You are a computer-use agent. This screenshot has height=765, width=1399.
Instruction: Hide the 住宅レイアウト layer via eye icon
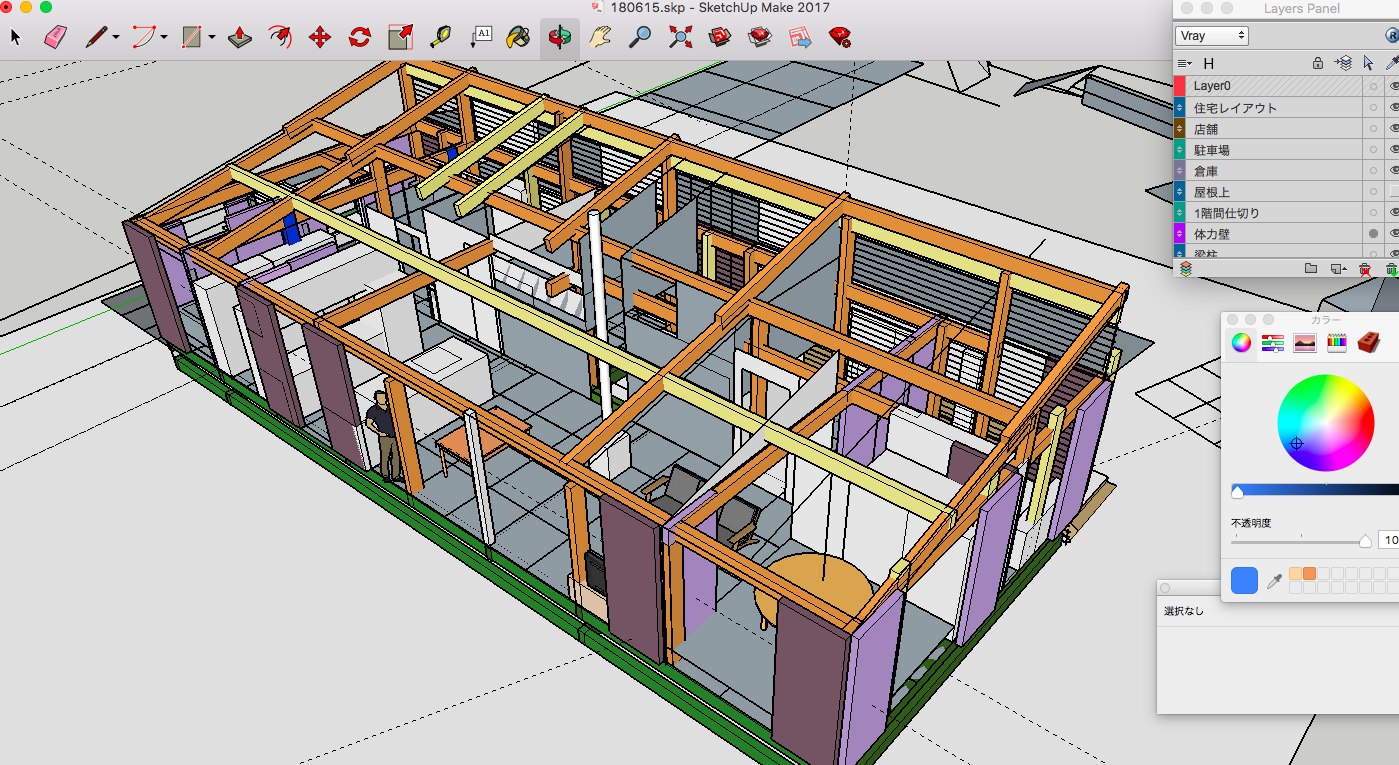(x=1393, y=107)
